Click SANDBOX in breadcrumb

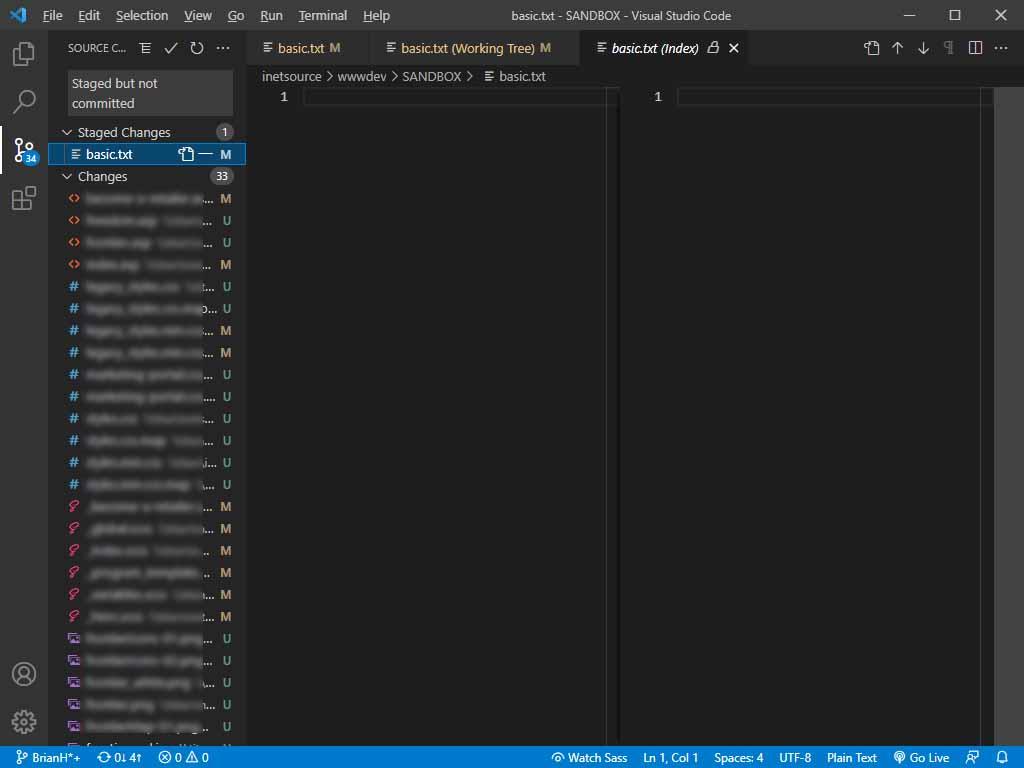click(432, 76)
